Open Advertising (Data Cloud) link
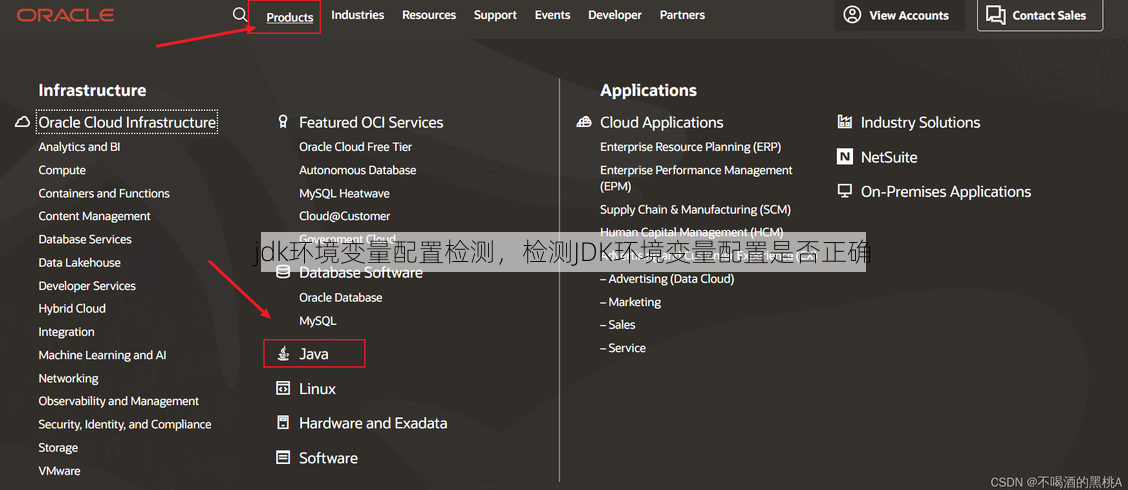 click(x=667, y=279)
